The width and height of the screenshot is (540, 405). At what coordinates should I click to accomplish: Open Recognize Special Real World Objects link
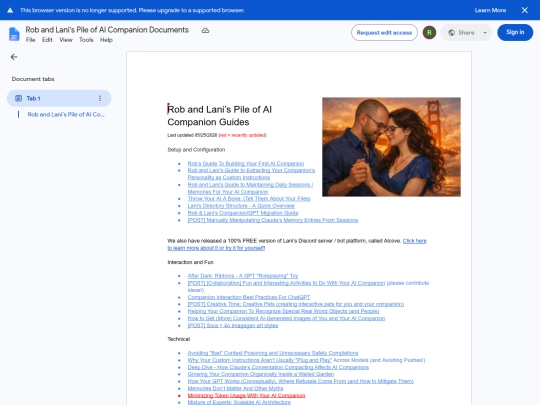click(x=283, y=311)
